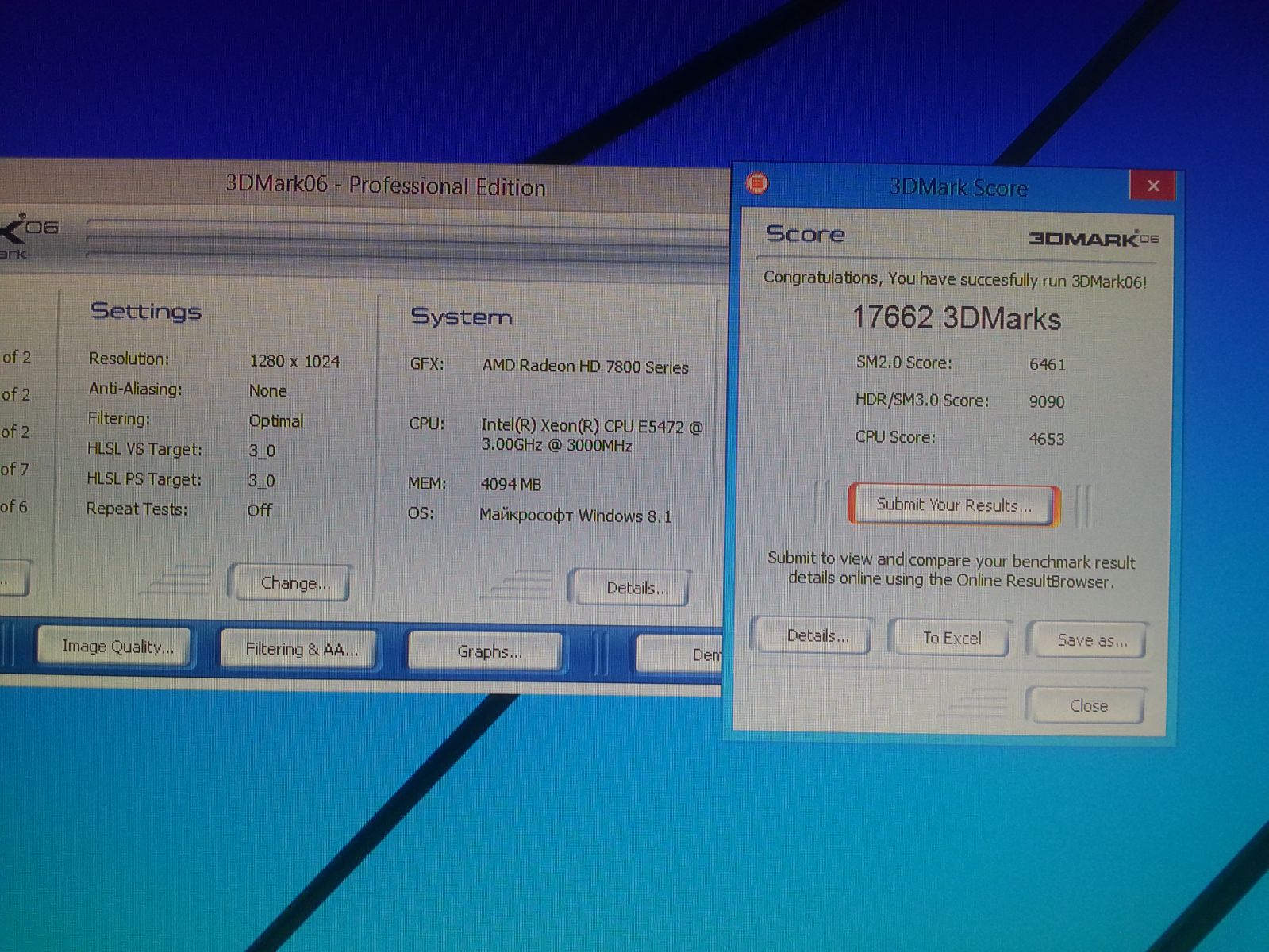Open the Image Quality... tool

[117, 647]
